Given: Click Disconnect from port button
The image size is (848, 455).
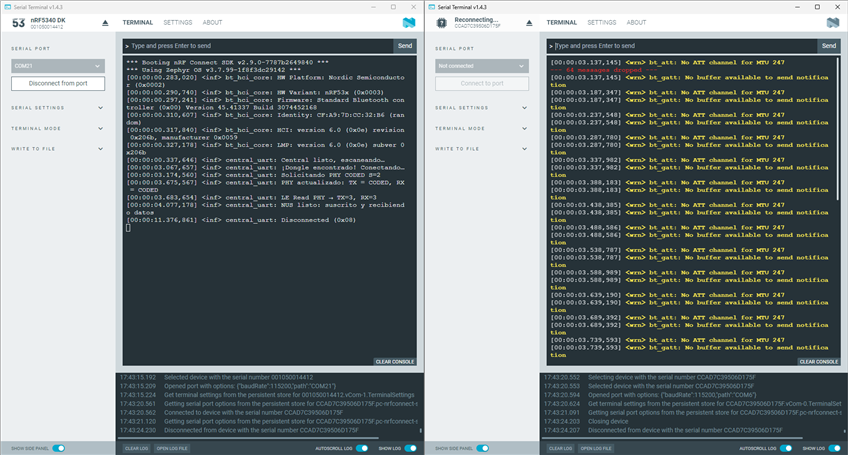Looking at the screenshot, I should [x=58, y=83].
